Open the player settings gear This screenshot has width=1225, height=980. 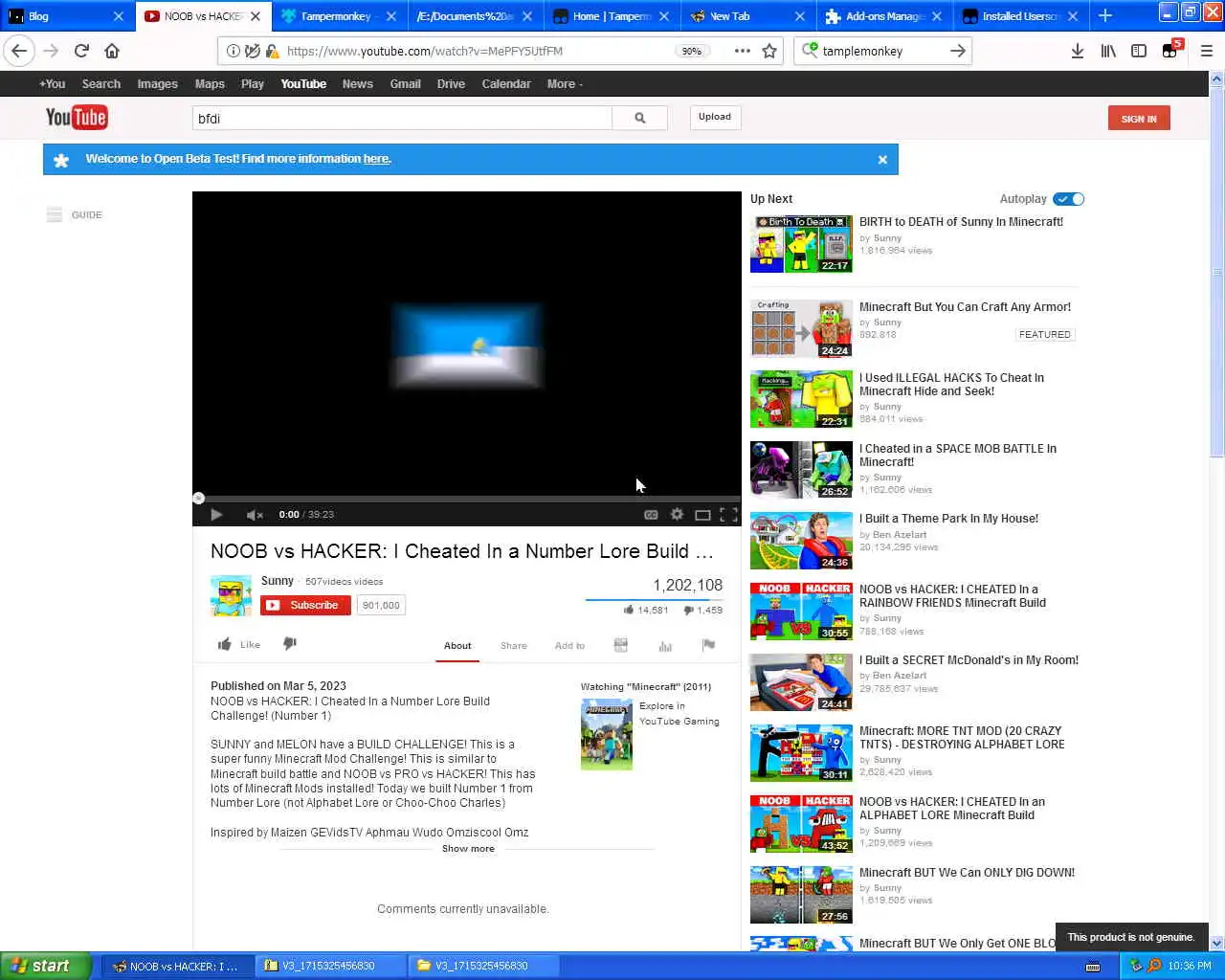tap(677, 515)
